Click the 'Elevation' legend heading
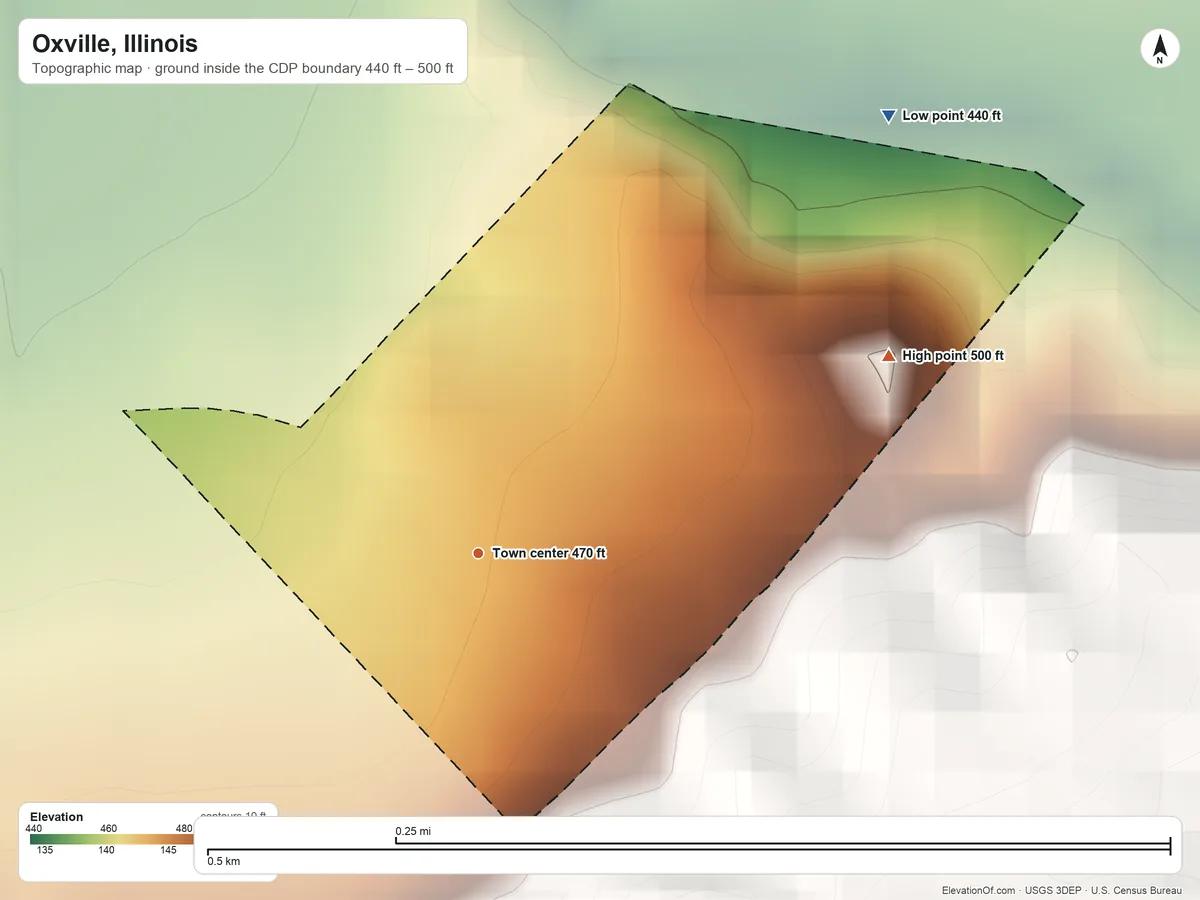Screen dimensions: 1200x900 click(x=57, y=817)
